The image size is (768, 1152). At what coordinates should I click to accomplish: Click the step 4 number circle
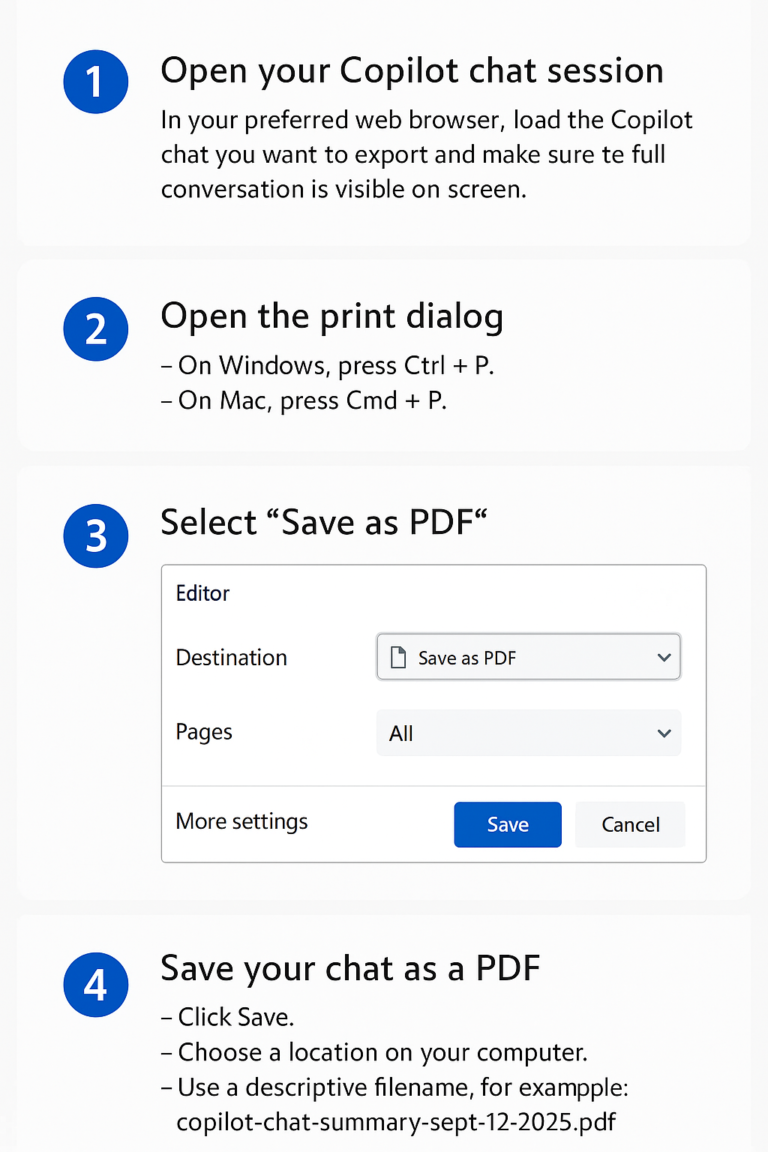[x=95, y=985]
